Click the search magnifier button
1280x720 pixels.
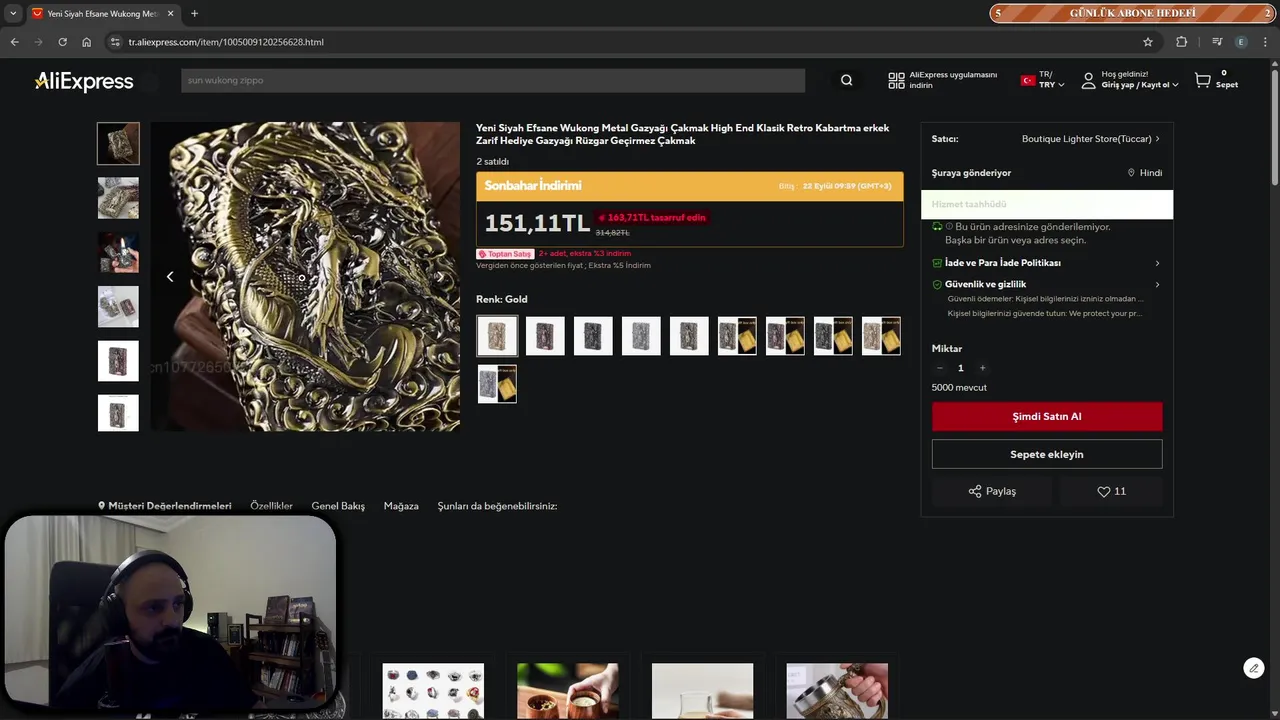(846, 80)
